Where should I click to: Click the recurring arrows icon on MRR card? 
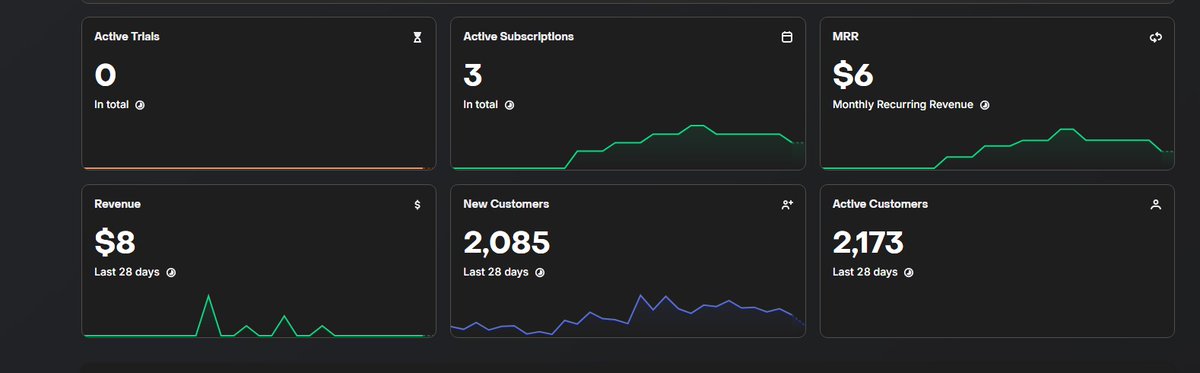coord(1156,37)
